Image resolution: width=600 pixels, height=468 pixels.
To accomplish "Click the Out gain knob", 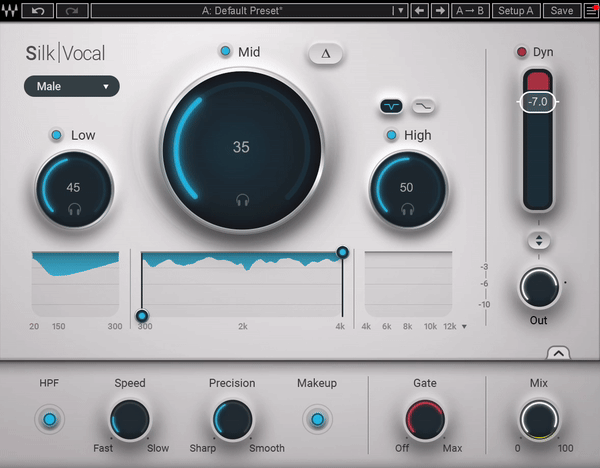I will [539, 288].
